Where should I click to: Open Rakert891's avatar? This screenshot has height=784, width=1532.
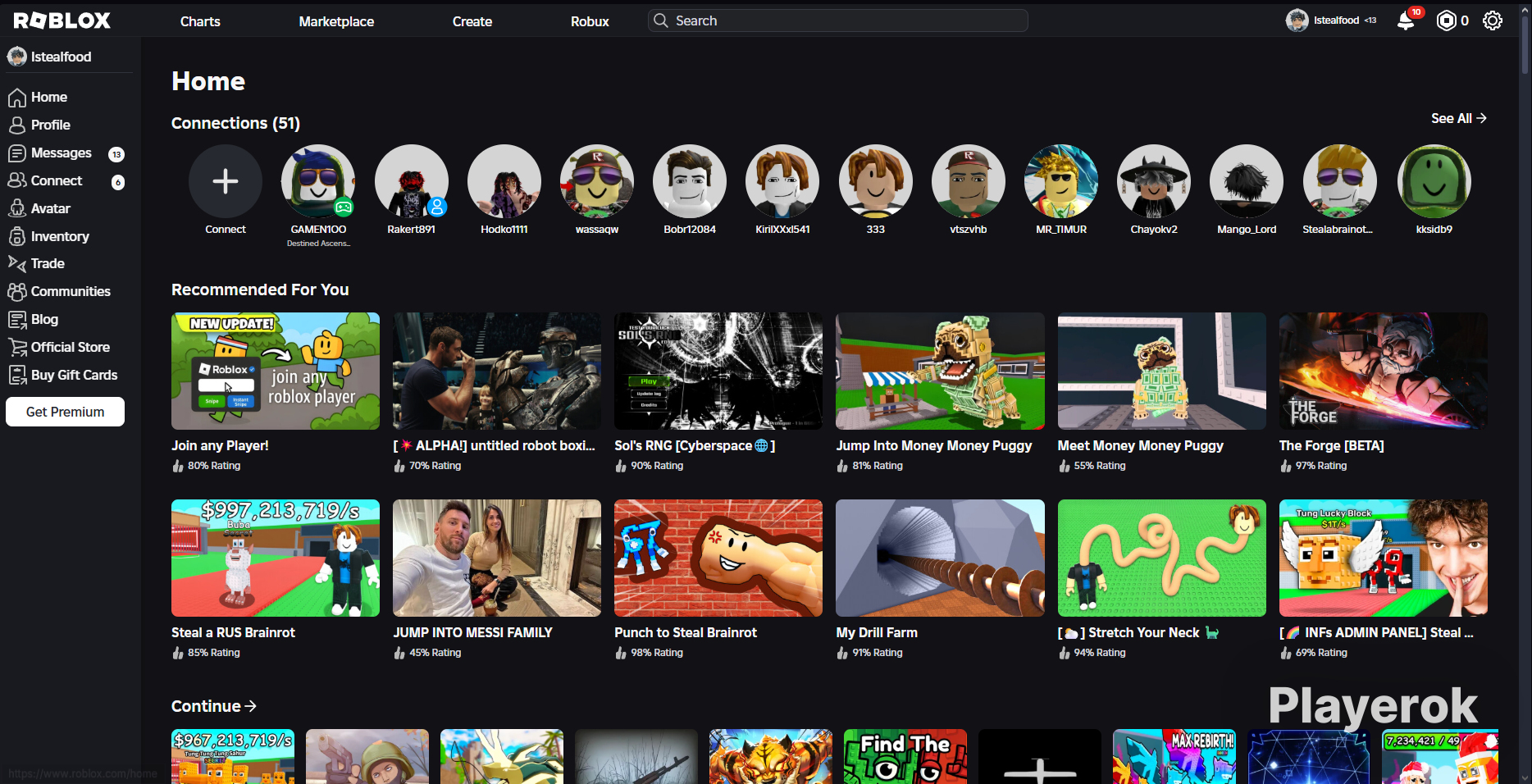[412, 181]
